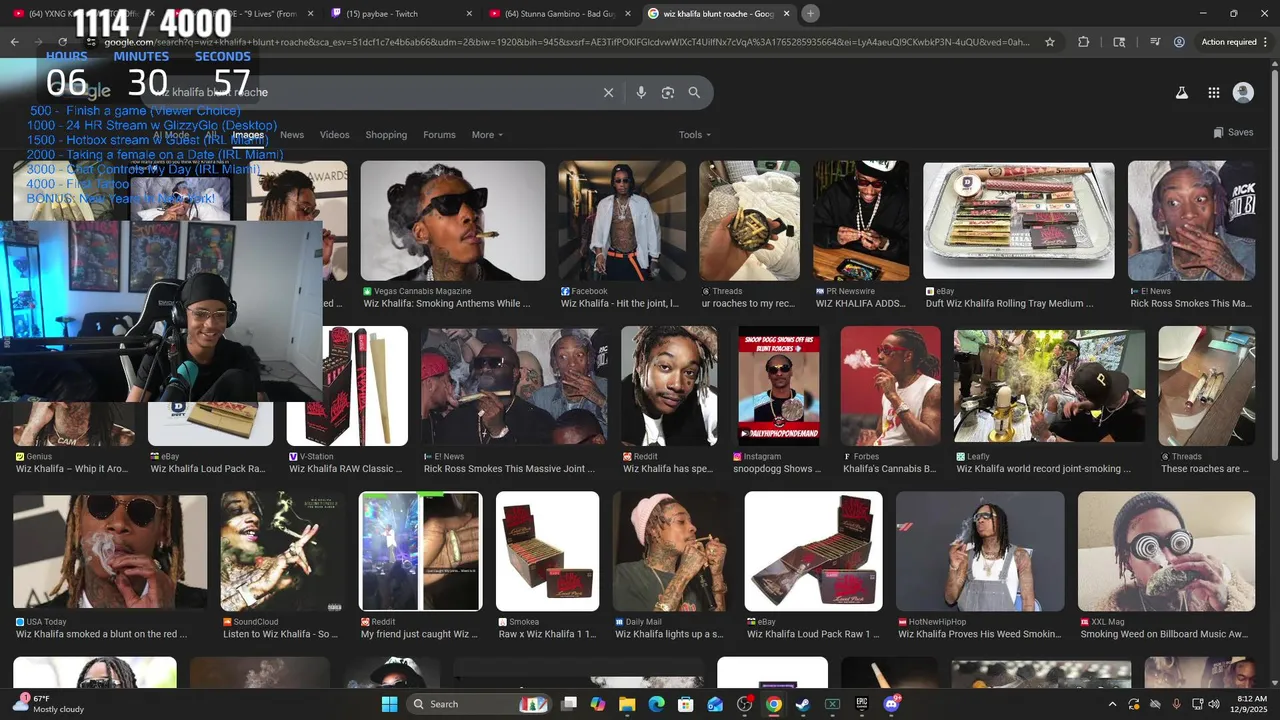Open Task View on the taskbar
This screenshot has width=1280, height=720.
(x=569, y=704)
